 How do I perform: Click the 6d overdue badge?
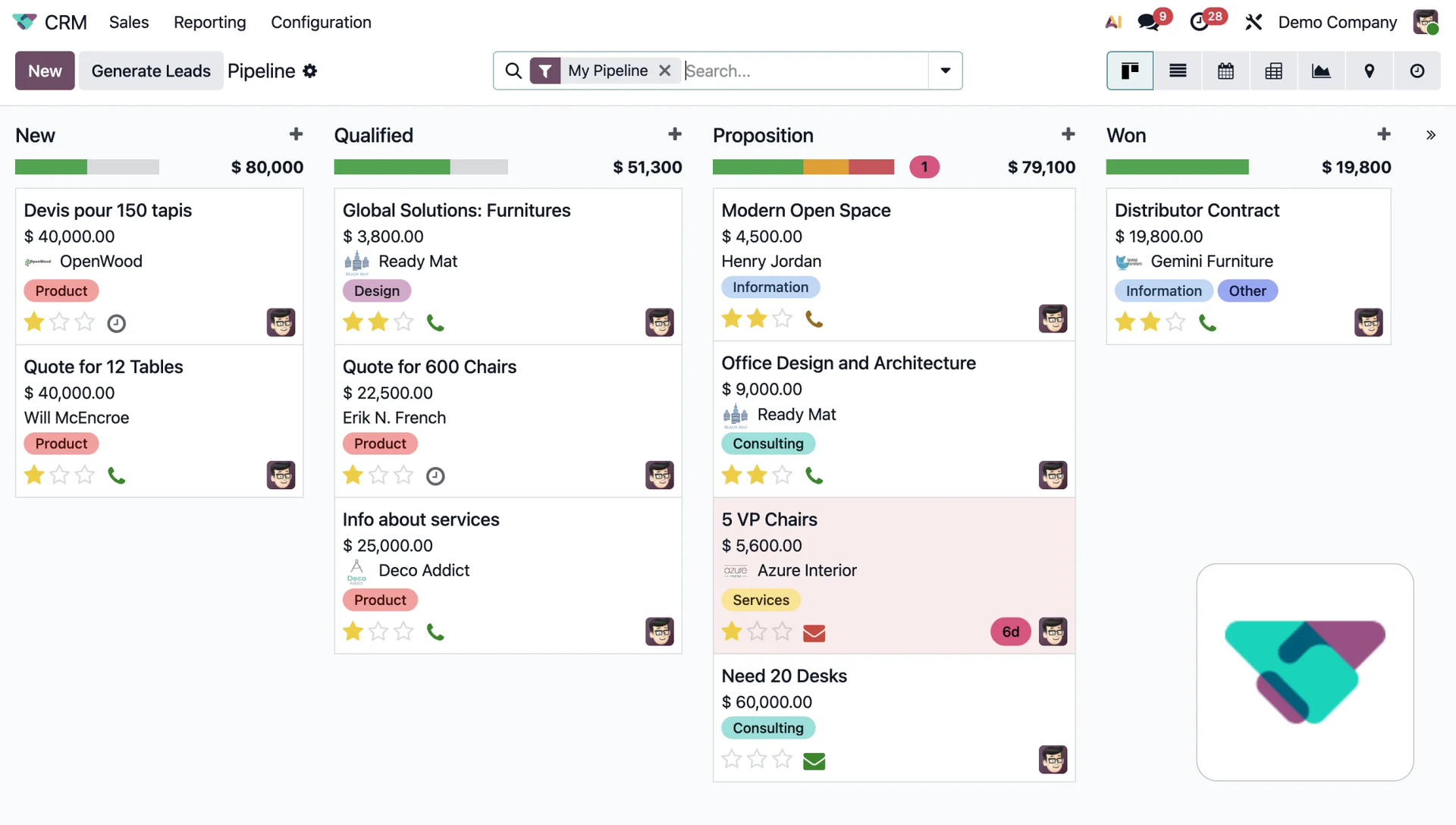coord(1011,632)
